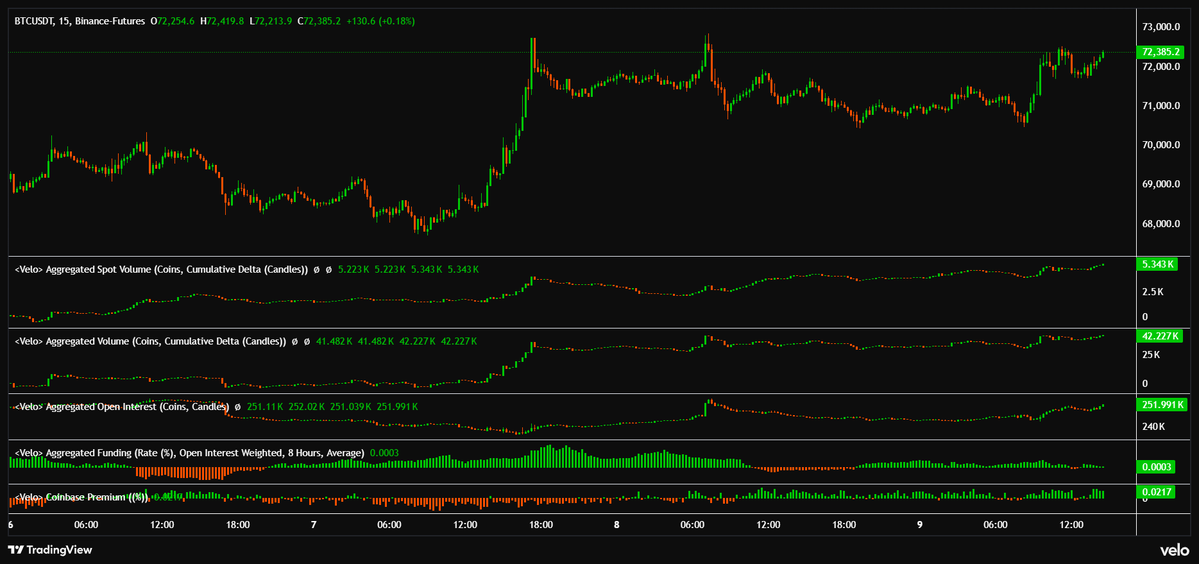Click the 240K axis label in open interest pane
This screenshot has height=564, width=1199.
1153,426
